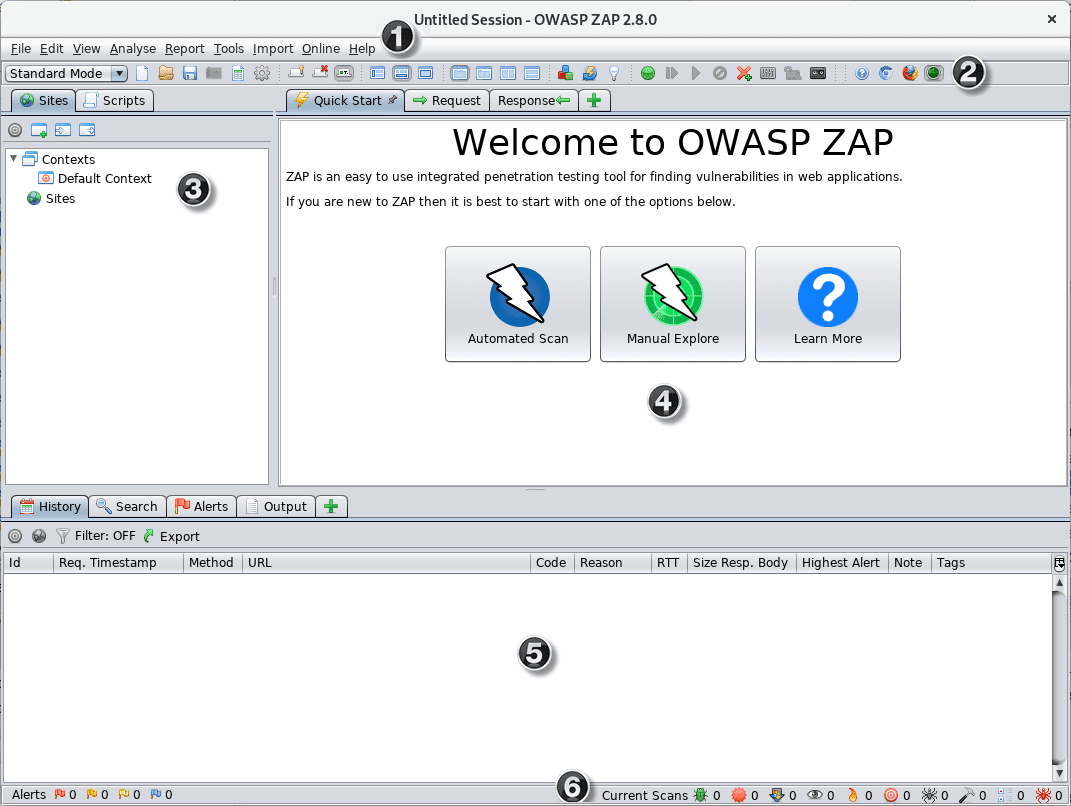Click the Automated Scan button
Viewport: 1071px width, 806px height.
click(517, 304)
